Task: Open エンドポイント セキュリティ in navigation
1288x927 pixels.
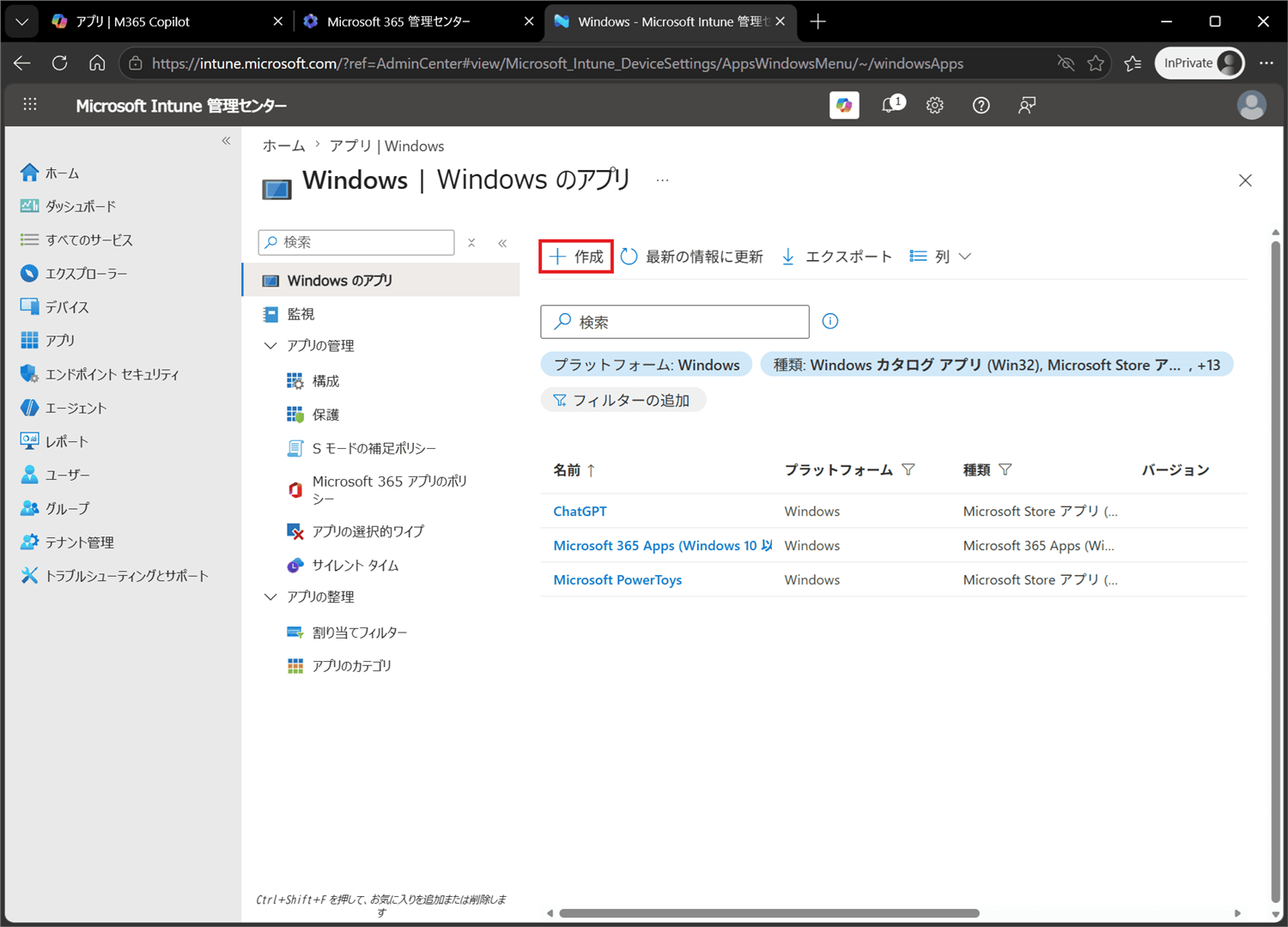Action: (x=100, y=374)
